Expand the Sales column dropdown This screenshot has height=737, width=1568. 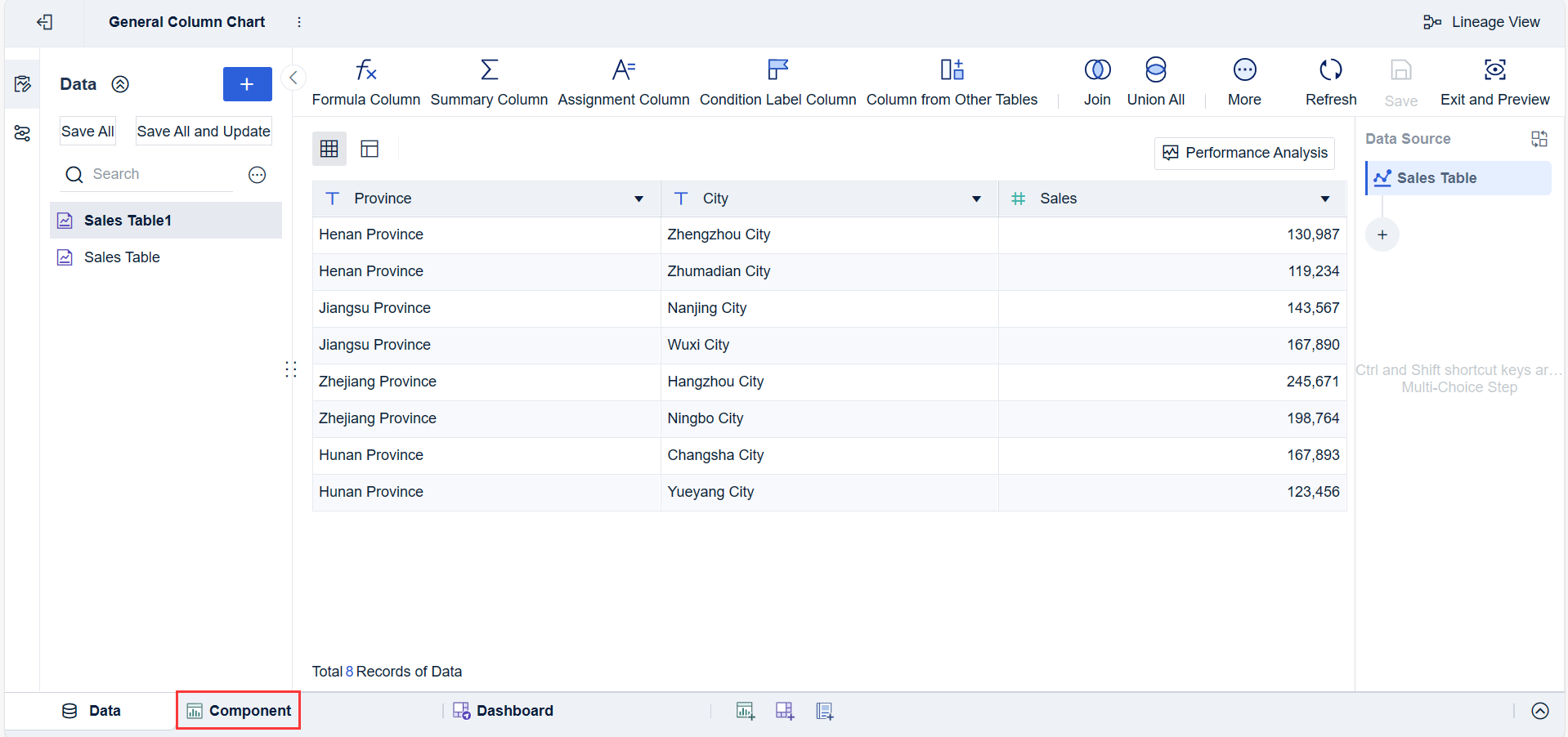click(x=1324, y=199)
